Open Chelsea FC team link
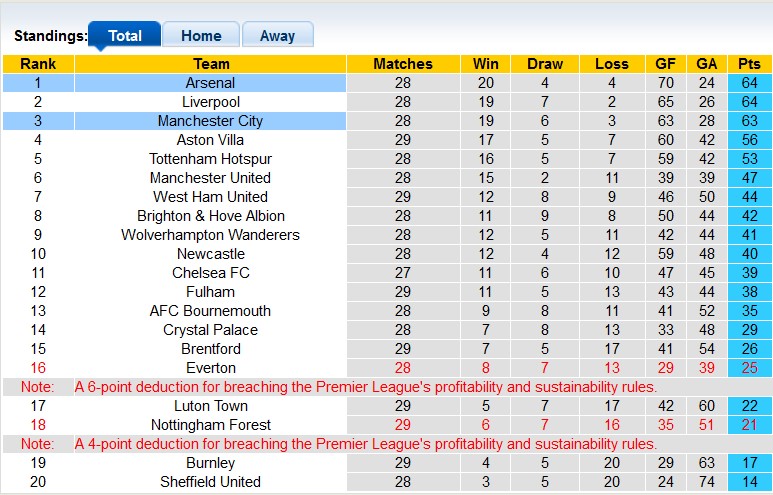Image resolution: width=773 pixels, height=495 pixels. tap(211, 273)
